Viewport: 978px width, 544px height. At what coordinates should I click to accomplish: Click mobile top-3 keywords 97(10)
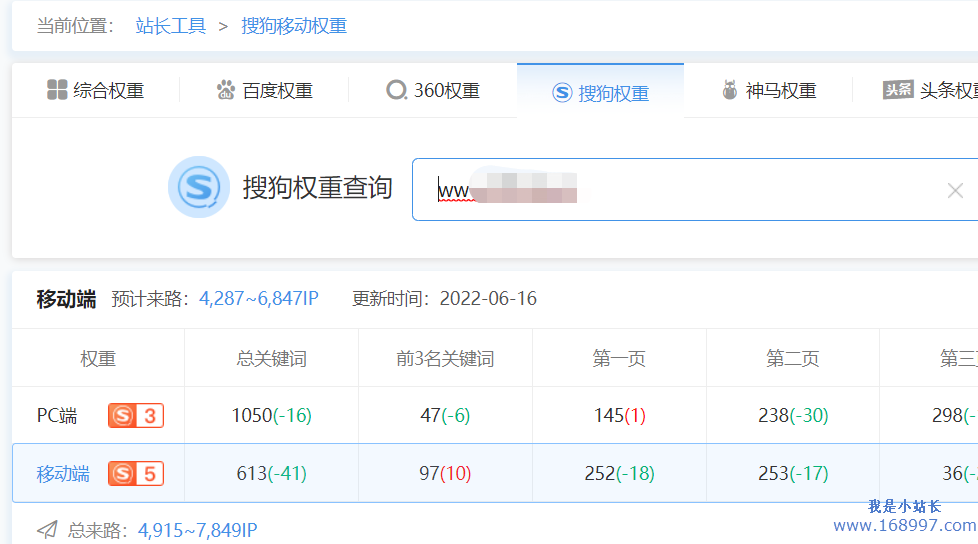tap(445, 474)
